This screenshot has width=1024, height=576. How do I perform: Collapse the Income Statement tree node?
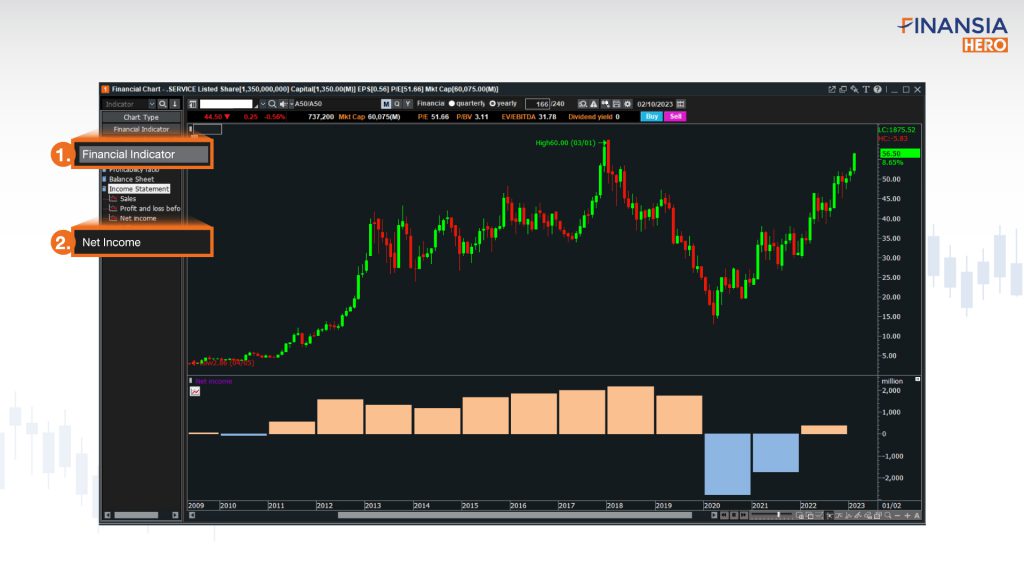104,189
